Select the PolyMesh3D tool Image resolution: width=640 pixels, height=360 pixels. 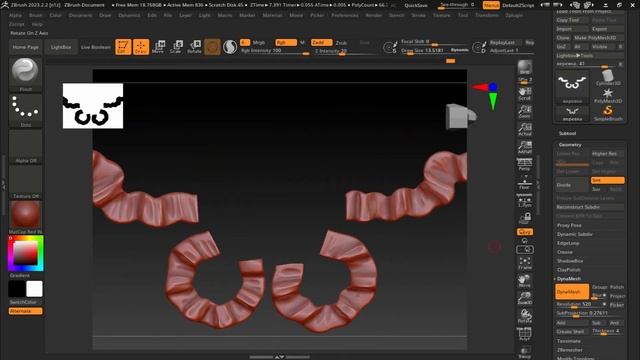[608, 96]
